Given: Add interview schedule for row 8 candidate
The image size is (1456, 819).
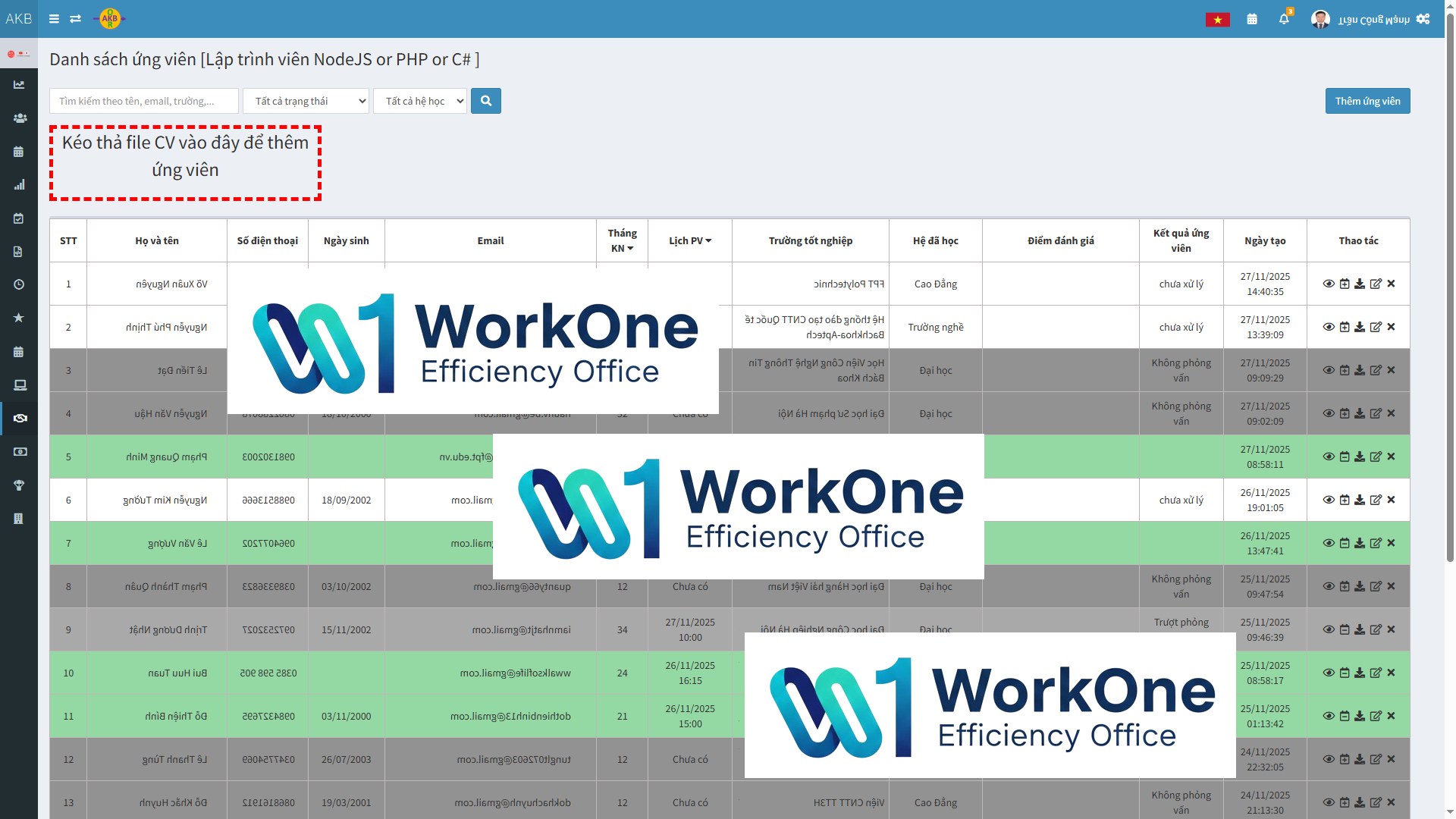Looking at the screenshot, I should tap(1345, 586).
